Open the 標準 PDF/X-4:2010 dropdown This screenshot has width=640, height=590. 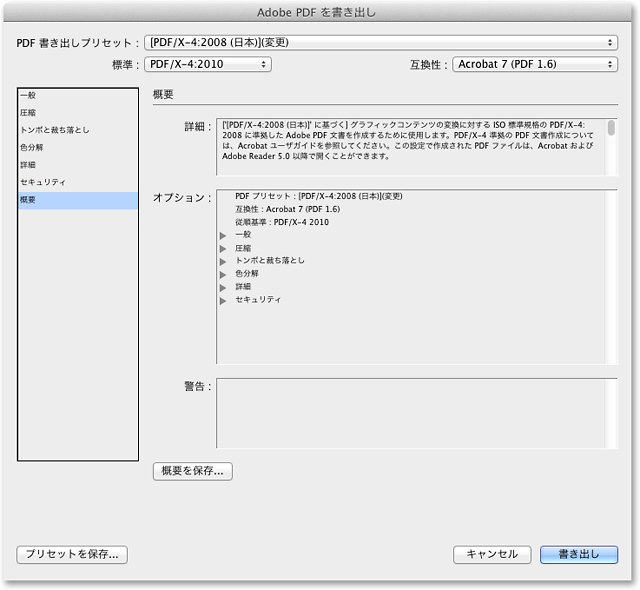(207, 64)
